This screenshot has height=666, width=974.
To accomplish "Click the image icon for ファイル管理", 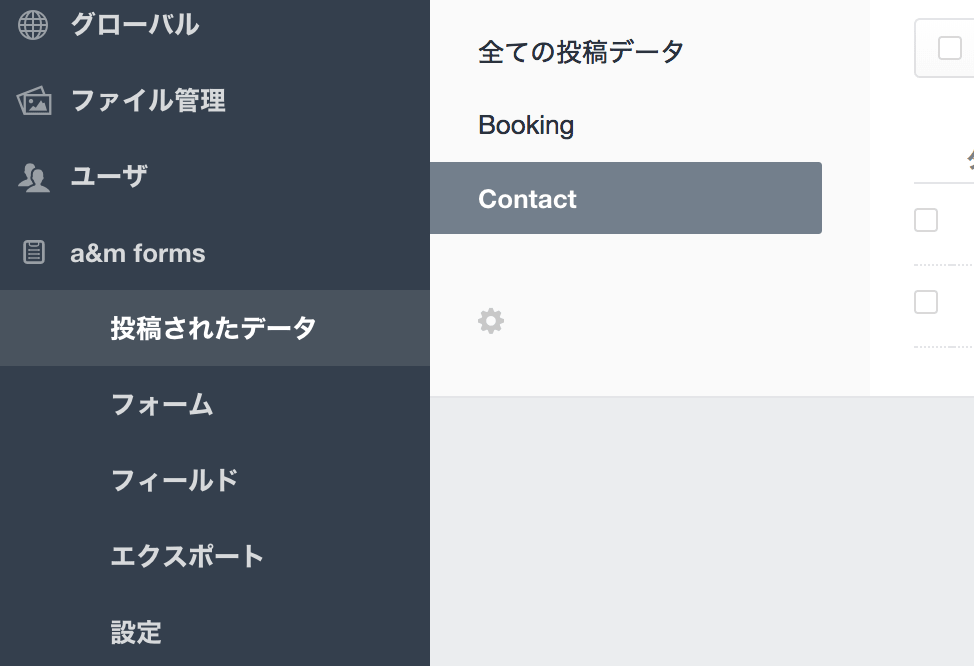I will 34,101.
